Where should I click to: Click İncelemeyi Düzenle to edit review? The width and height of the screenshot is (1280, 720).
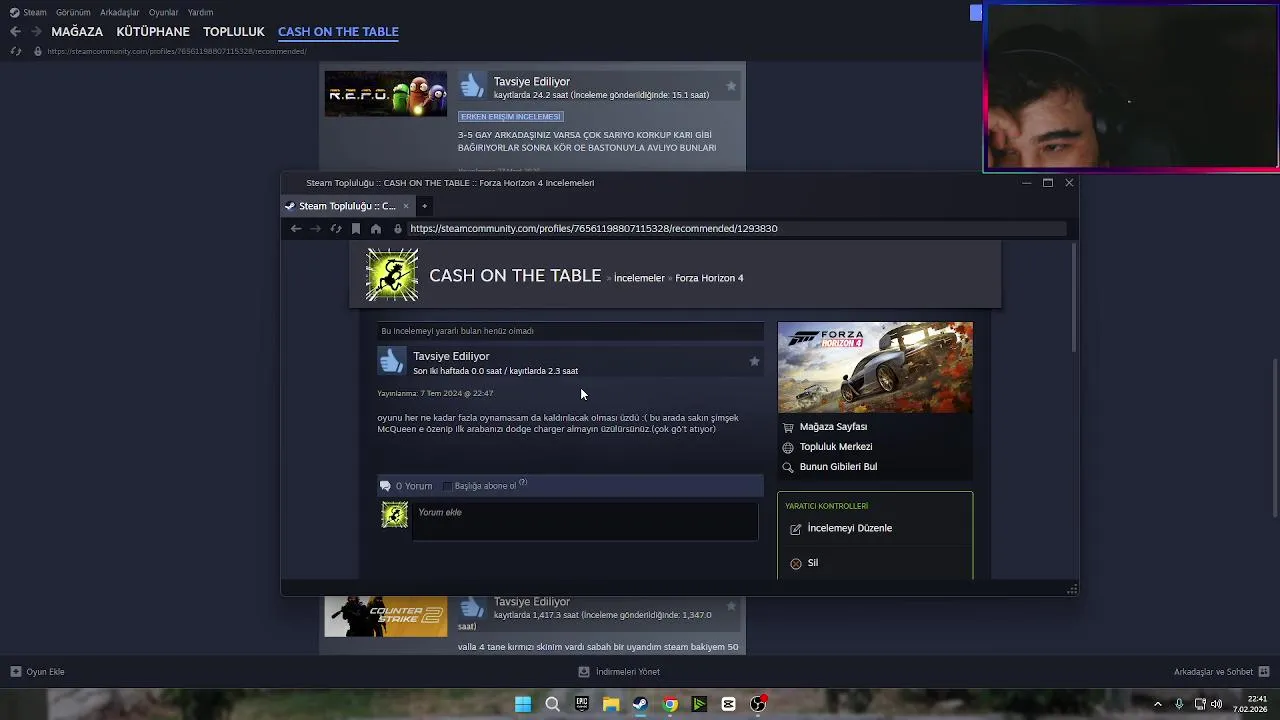coord(849,528)
